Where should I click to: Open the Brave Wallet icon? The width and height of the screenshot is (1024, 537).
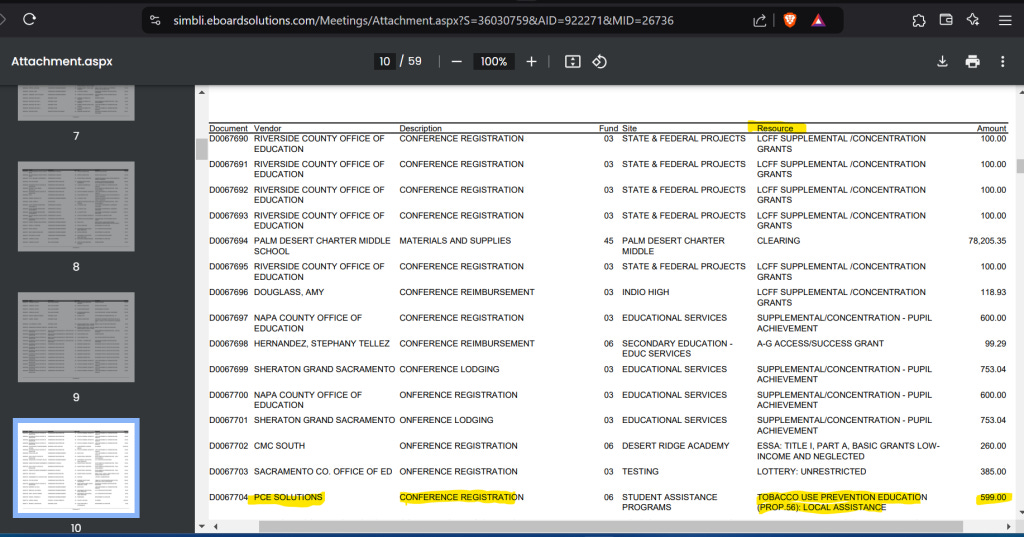point(946,20)
